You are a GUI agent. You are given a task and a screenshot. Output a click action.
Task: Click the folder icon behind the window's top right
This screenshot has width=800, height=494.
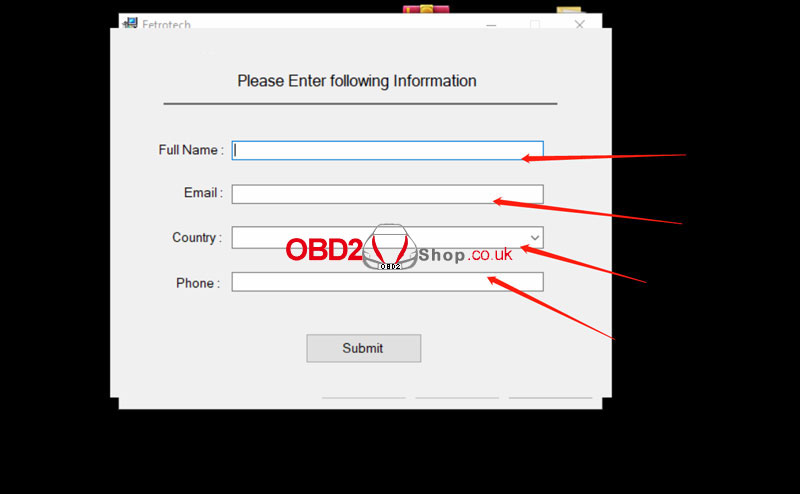coord(569,10)
